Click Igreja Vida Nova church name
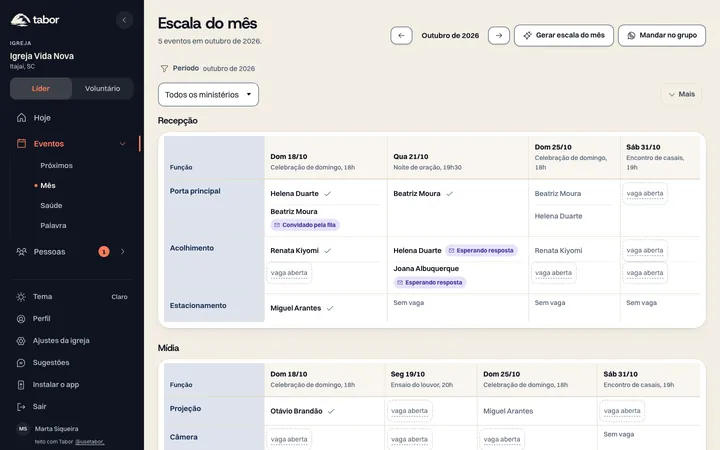This screenshot has width=720, height=450. [x=42, y=56]
